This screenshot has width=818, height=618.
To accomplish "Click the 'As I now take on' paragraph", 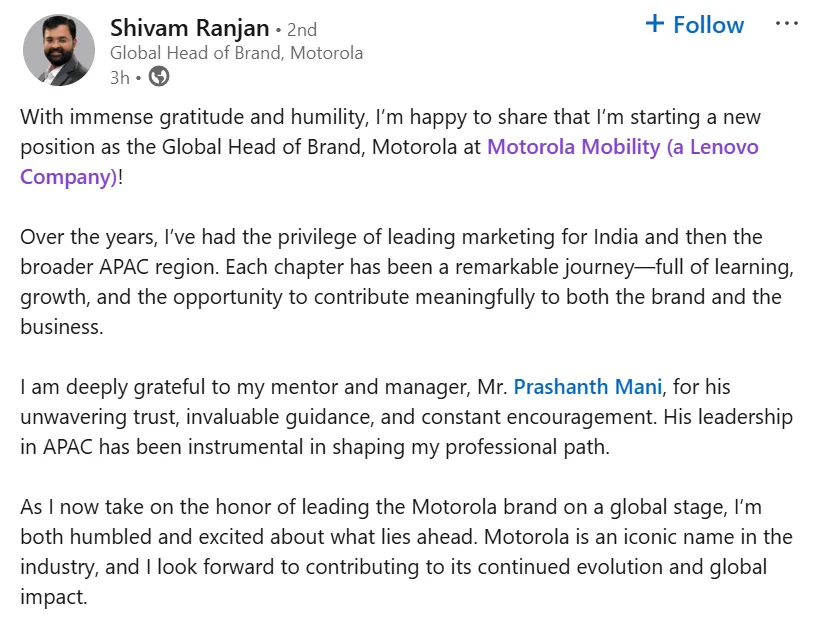I will point(407,552).
